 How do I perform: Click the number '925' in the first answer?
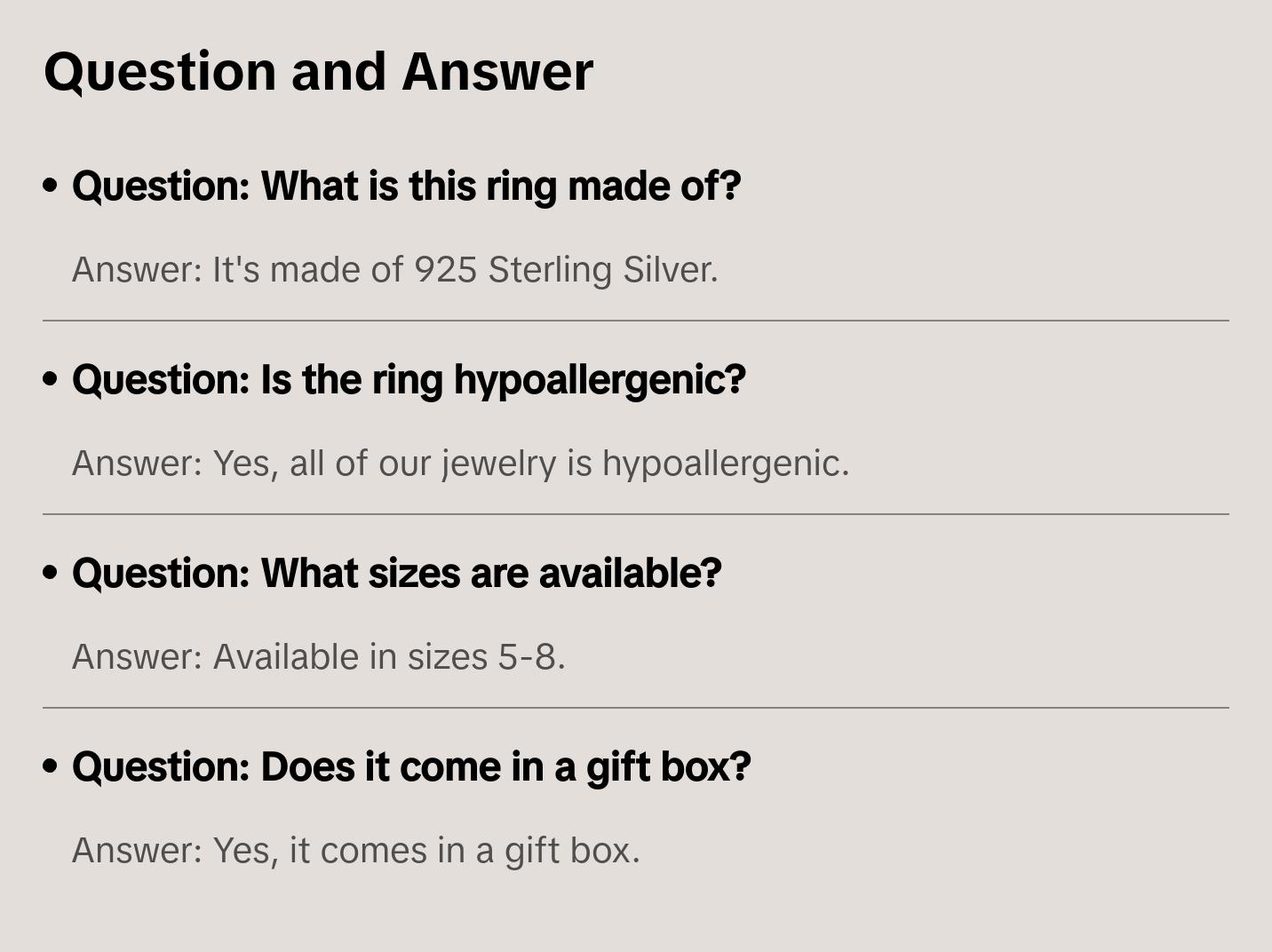coord(446,269)
